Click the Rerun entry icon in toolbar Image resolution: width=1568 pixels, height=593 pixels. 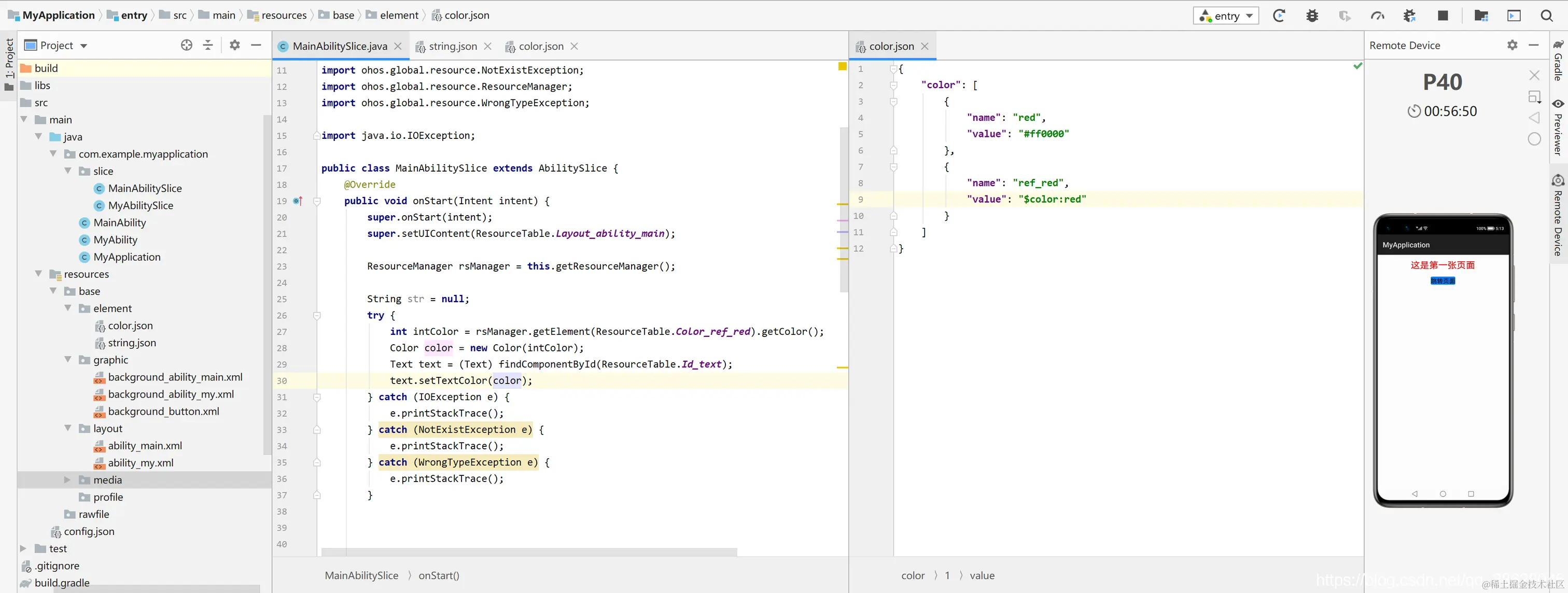pos(1279,16)
